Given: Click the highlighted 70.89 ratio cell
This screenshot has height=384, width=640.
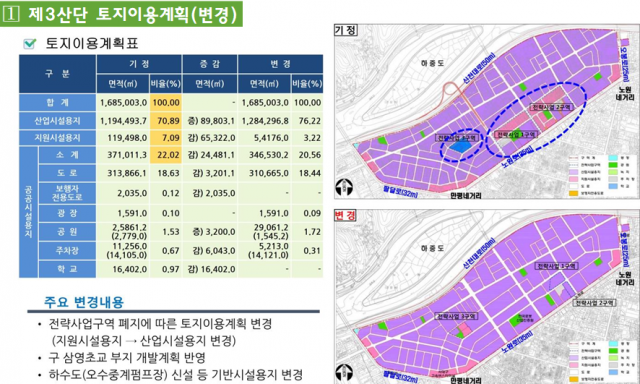Looking at the screenshot, I should (x=166, y=121).
